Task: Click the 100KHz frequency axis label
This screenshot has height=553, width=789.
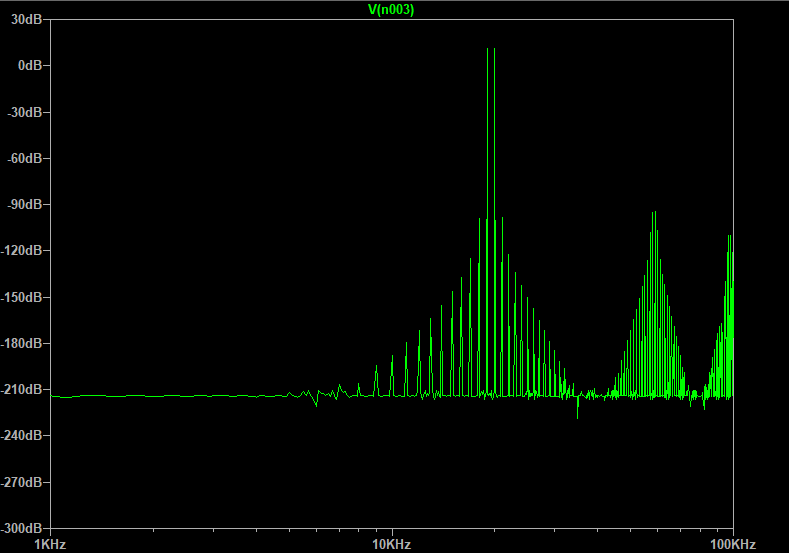Action: 733,544
